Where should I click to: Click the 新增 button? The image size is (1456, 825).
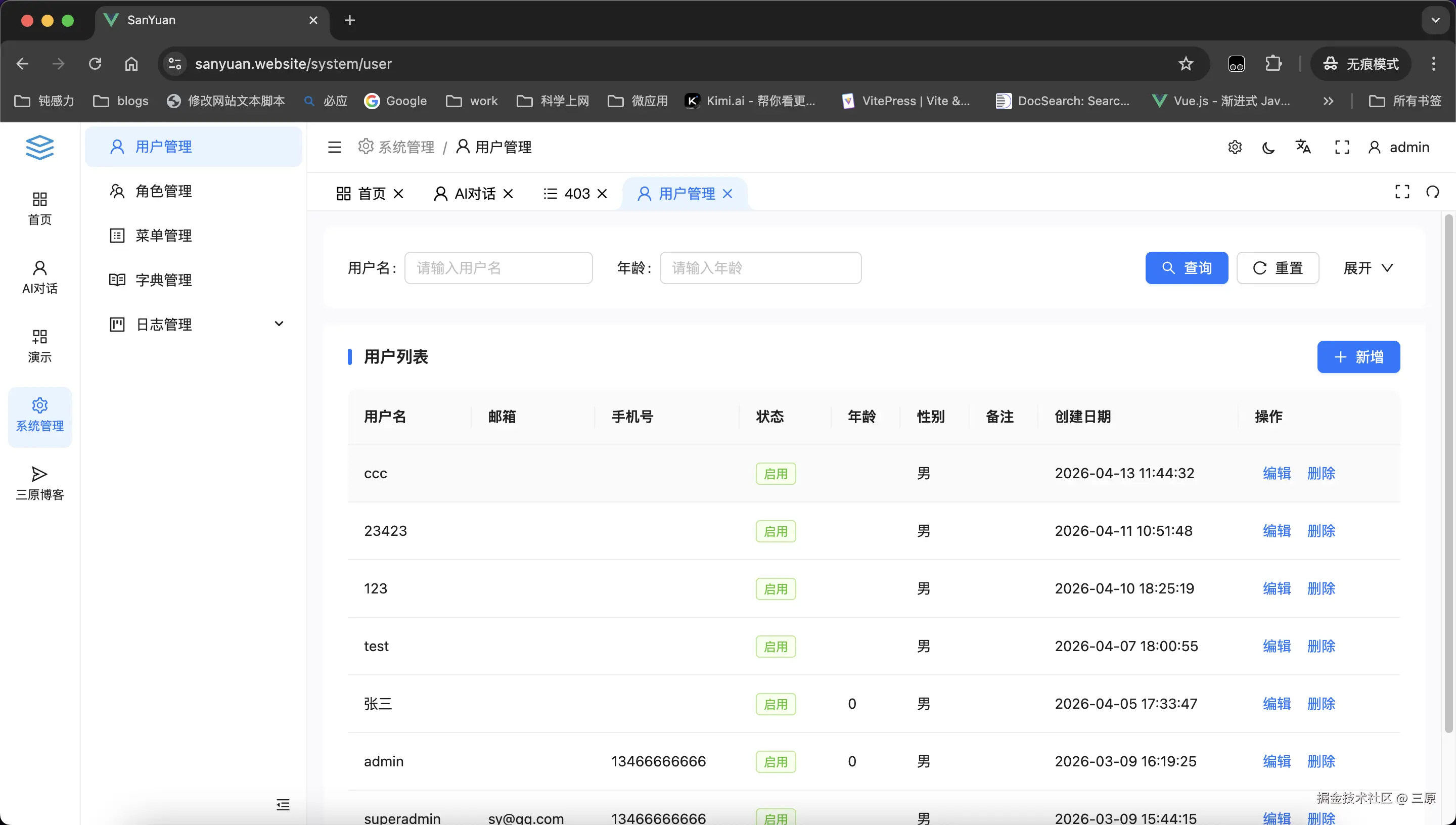click(x=1358, y=356)
